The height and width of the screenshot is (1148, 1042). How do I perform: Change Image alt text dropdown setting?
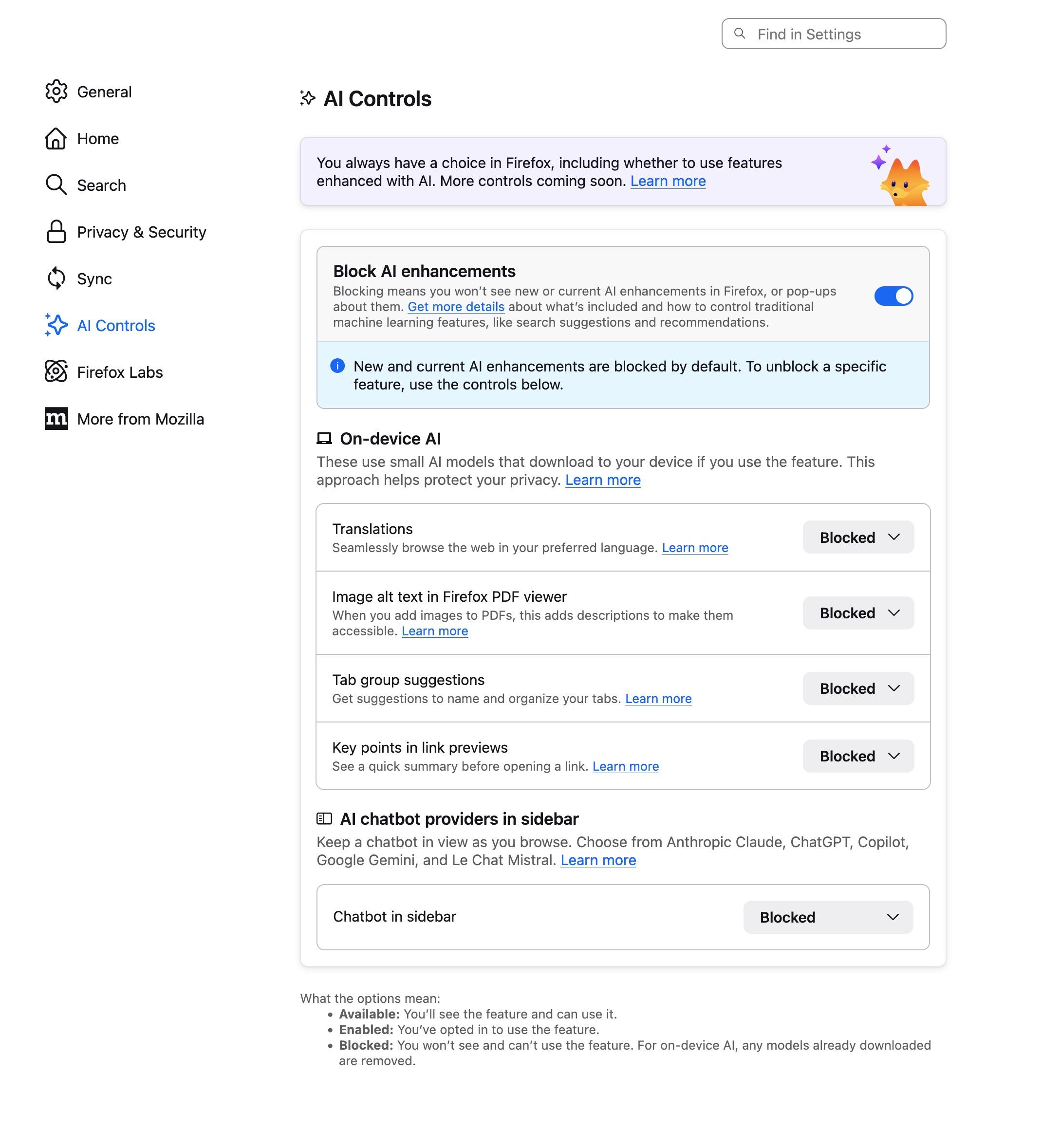(857, 613)
